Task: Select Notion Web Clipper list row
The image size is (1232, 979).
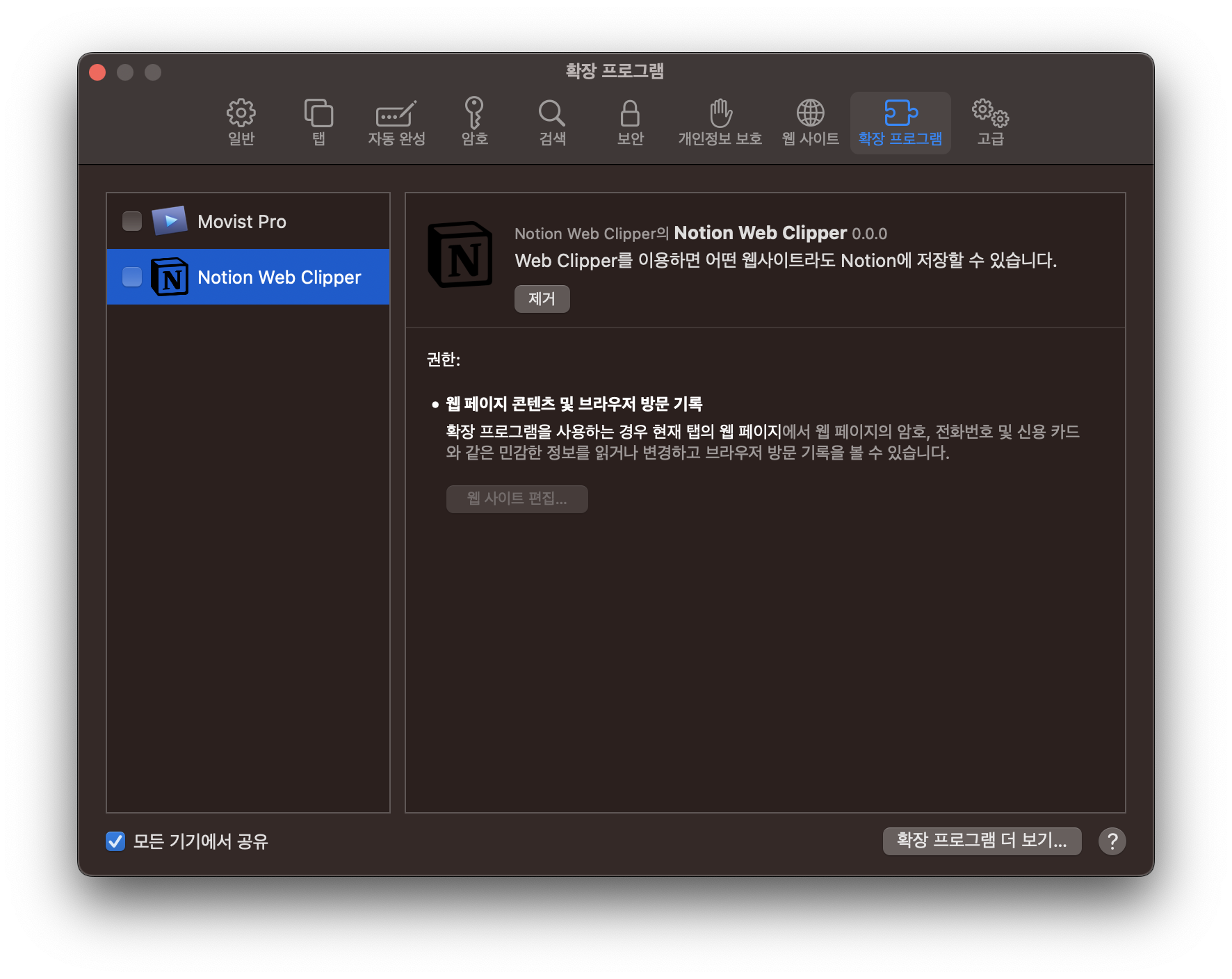Action: (x=248, y=277)
